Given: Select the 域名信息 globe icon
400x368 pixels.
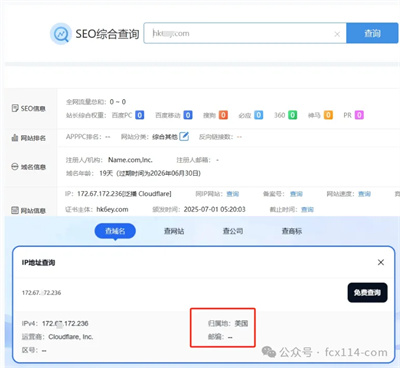Looking at the screenshot, I should [15, 166].
